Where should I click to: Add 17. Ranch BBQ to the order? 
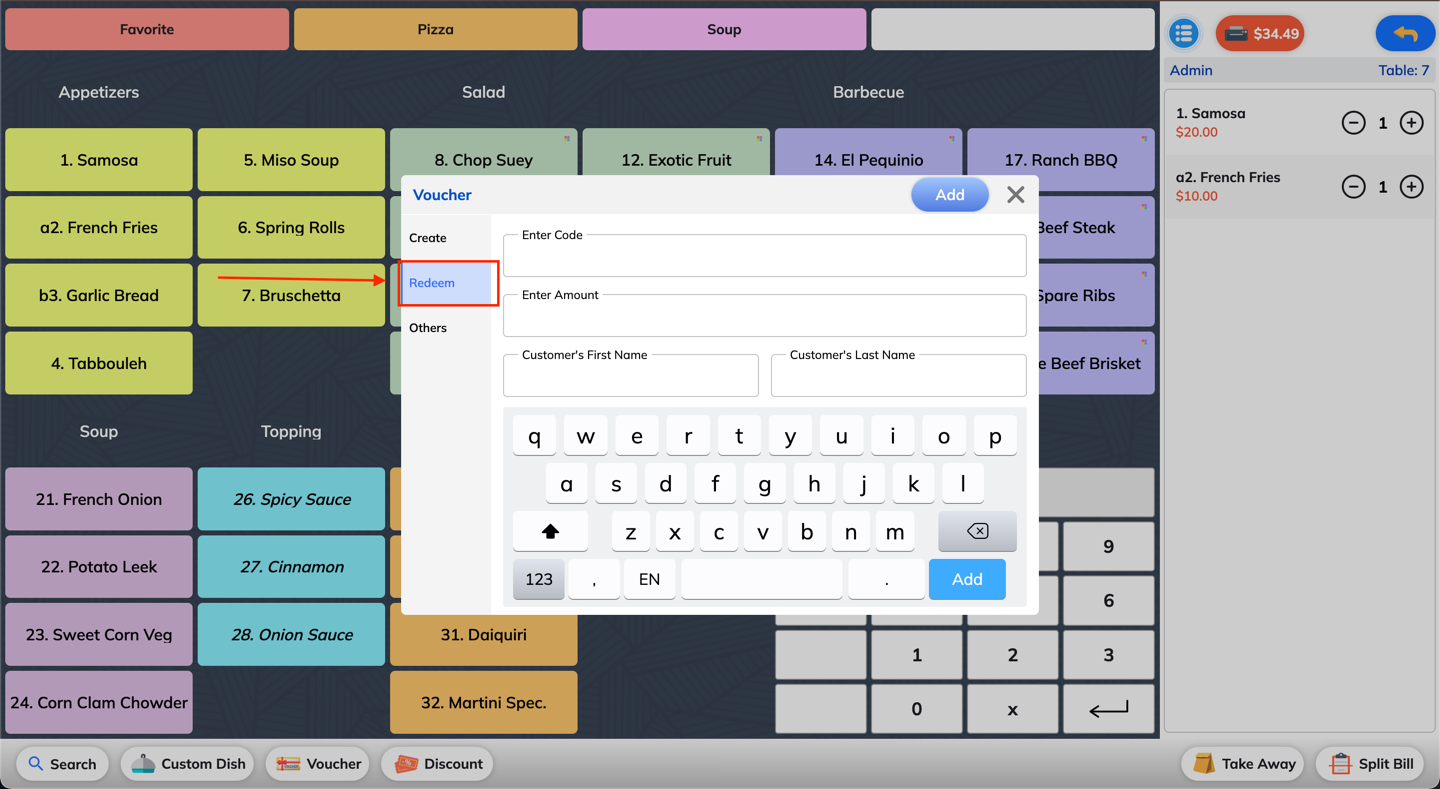(1061, 160)
